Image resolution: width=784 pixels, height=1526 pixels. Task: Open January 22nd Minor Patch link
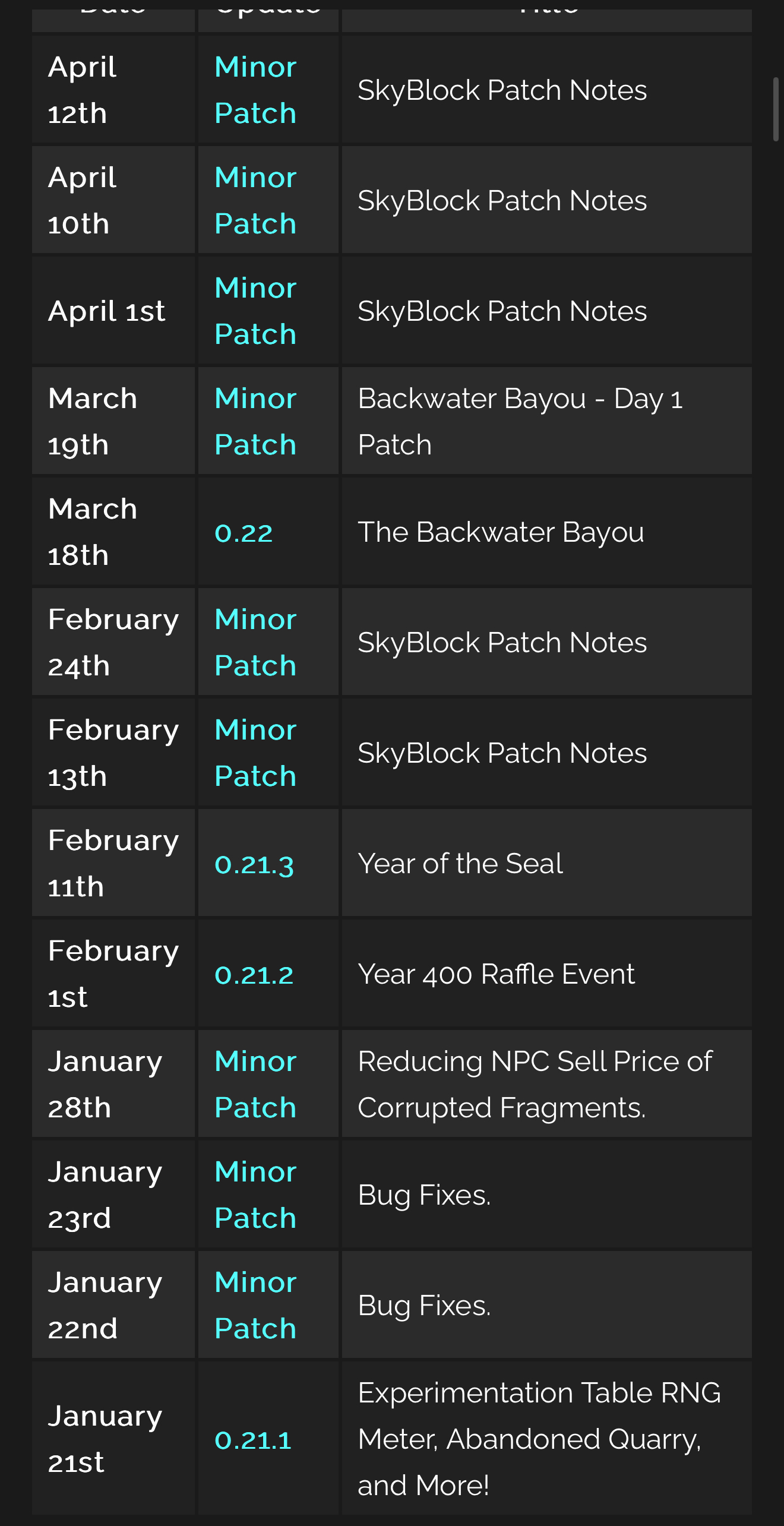click(x=255, y=1306)
